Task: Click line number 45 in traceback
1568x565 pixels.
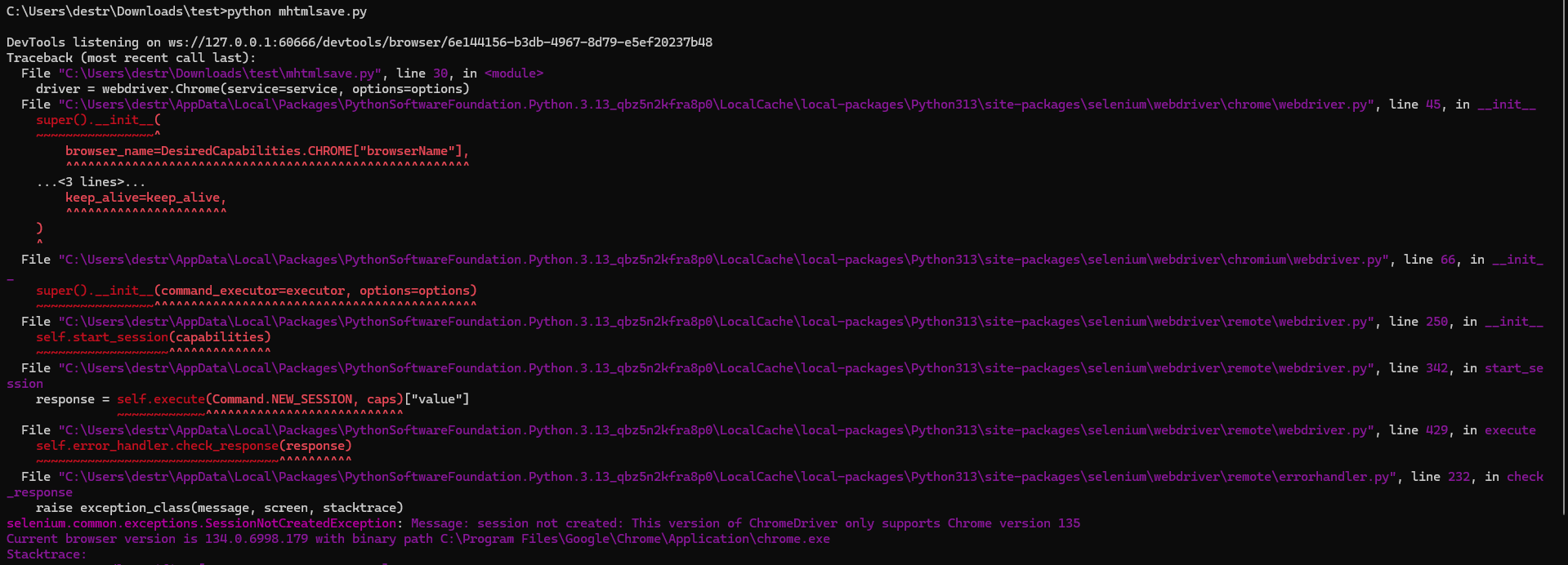Action: pos(1433,105)
